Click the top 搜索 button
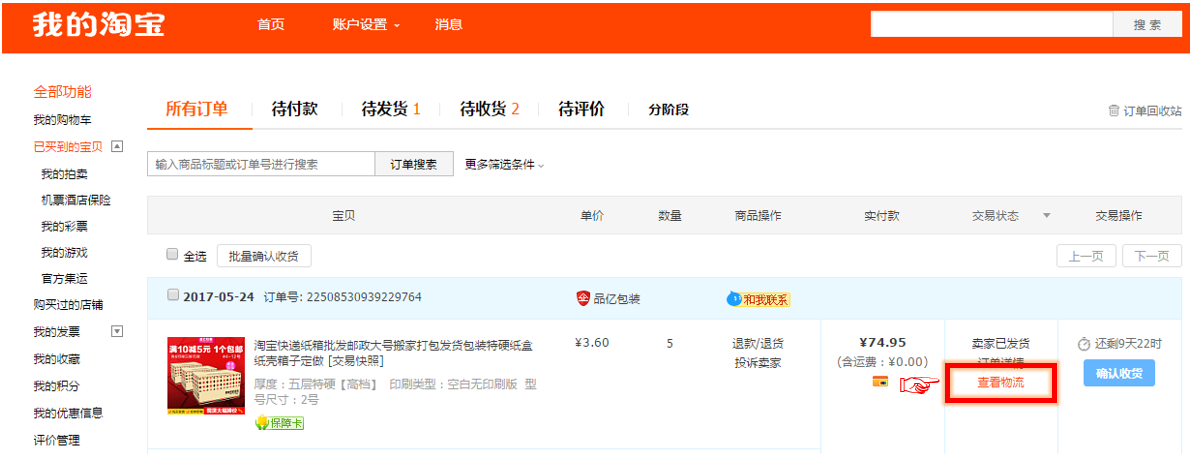Screen dimensions: 1192x454 tap(1146, 24)
